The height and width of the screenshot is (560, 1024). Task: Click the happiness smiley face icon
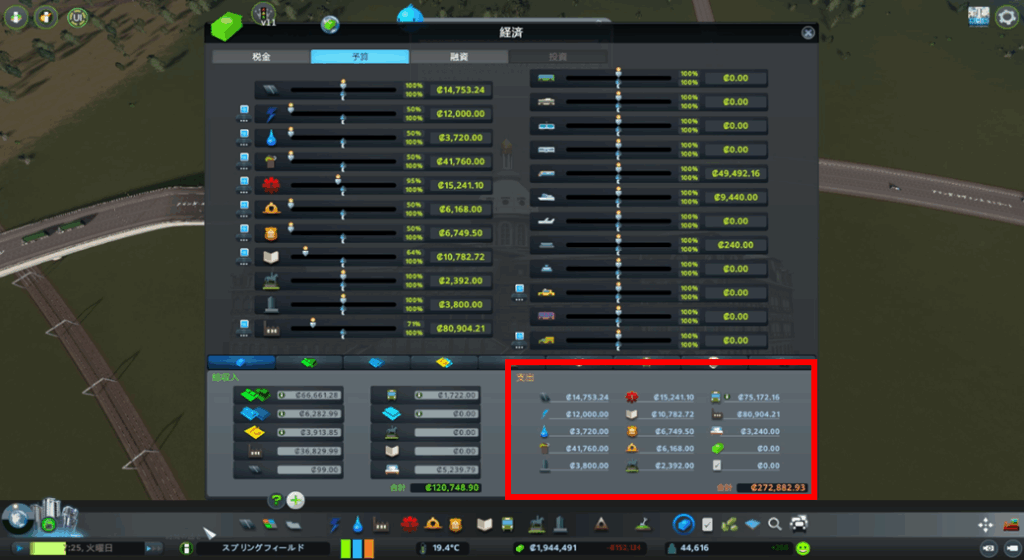pos(803,548)
